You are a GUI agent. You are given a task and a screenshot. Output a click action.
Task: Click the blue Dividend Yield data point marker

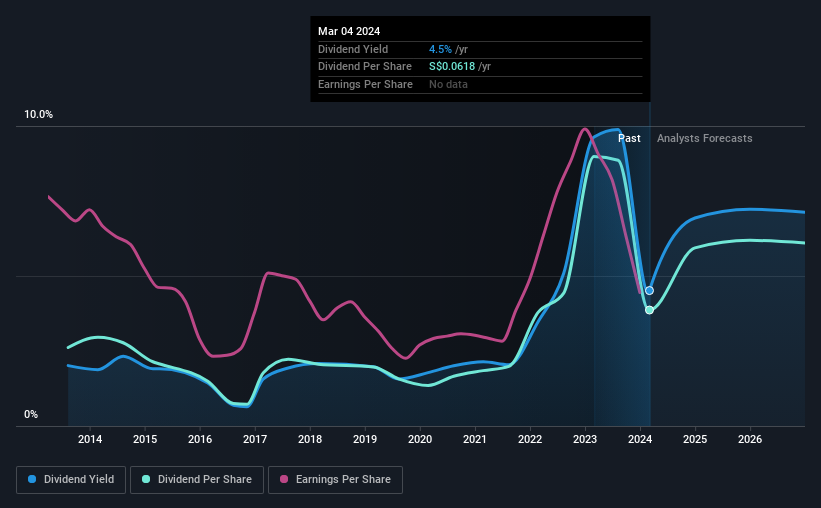649,291
